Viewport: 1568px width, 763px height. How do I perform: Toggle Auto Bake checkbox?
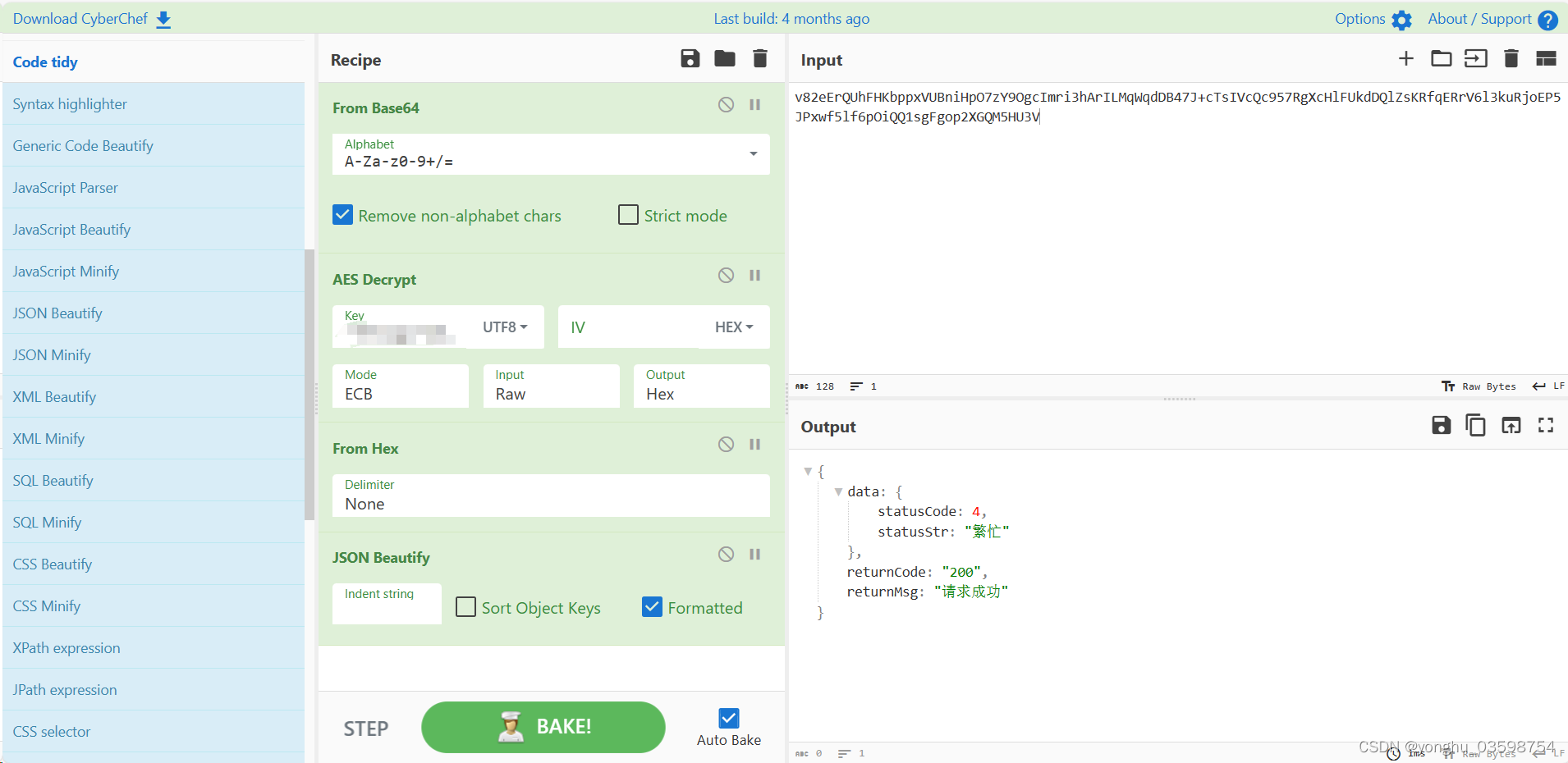729,719
